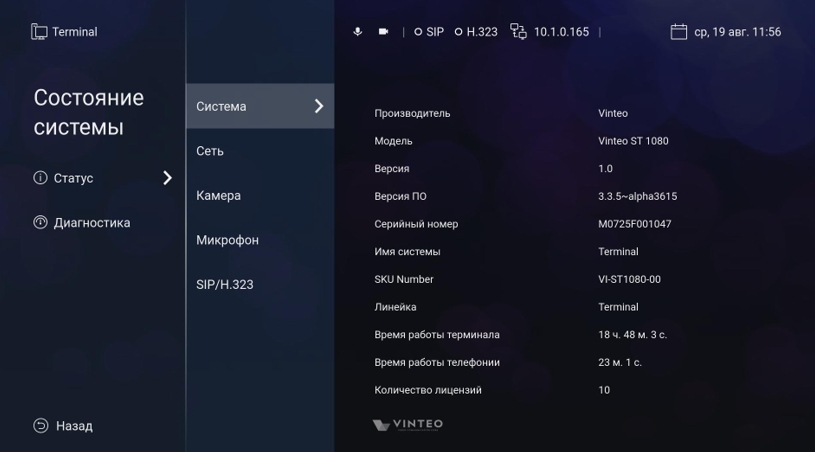Click the 'Серийный номер' label
The width and height of the screenshot is (815, 452).
tap(416, 224)
